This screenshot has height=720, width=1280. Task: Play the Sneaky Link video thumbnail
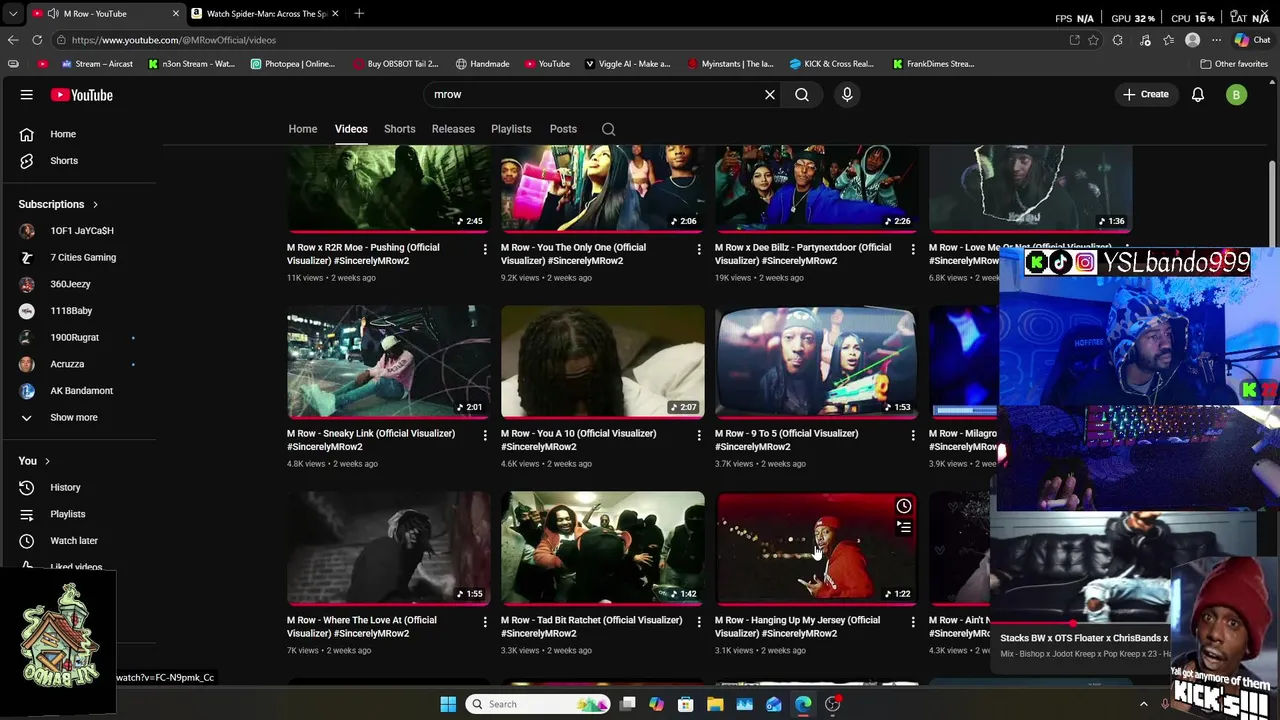tap(389, 361)
